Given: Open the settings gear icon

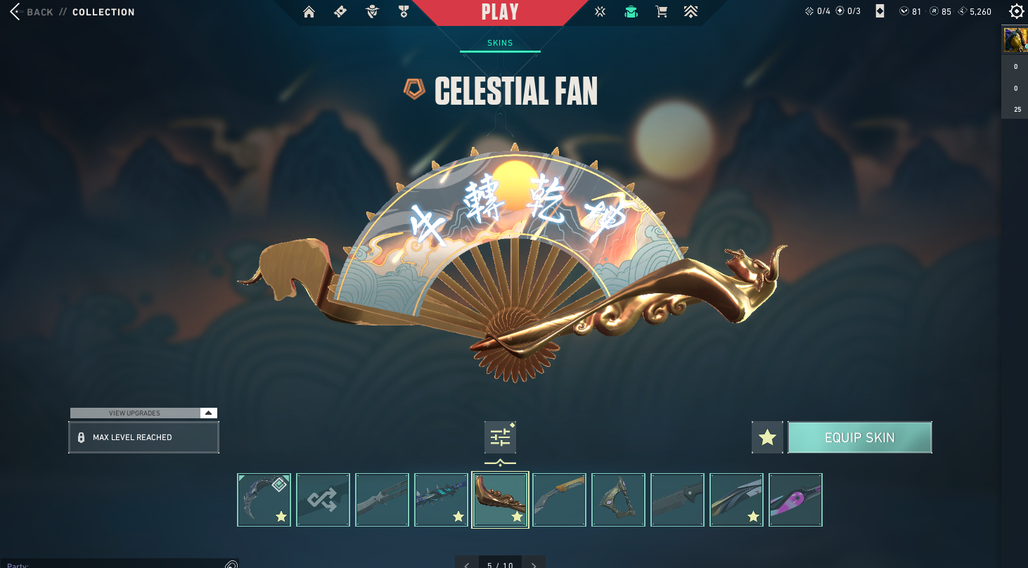Looking at the screenshot, I should click(x=1016, y=12).
